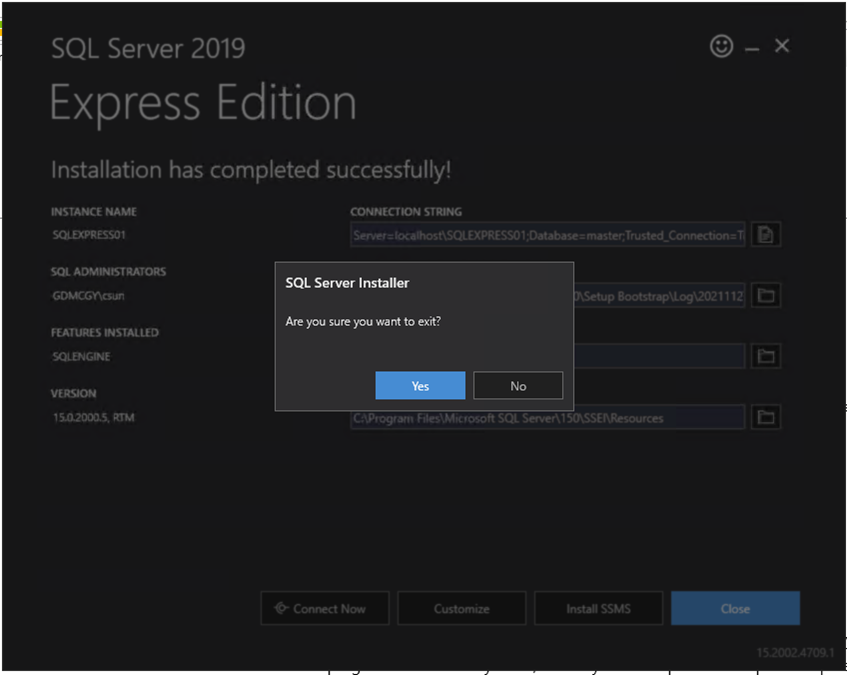Image resolution: width=847 pixels, height=675 pixels.
Task: Click folder icon beside the blank path field
Action: tap(766, 357)
